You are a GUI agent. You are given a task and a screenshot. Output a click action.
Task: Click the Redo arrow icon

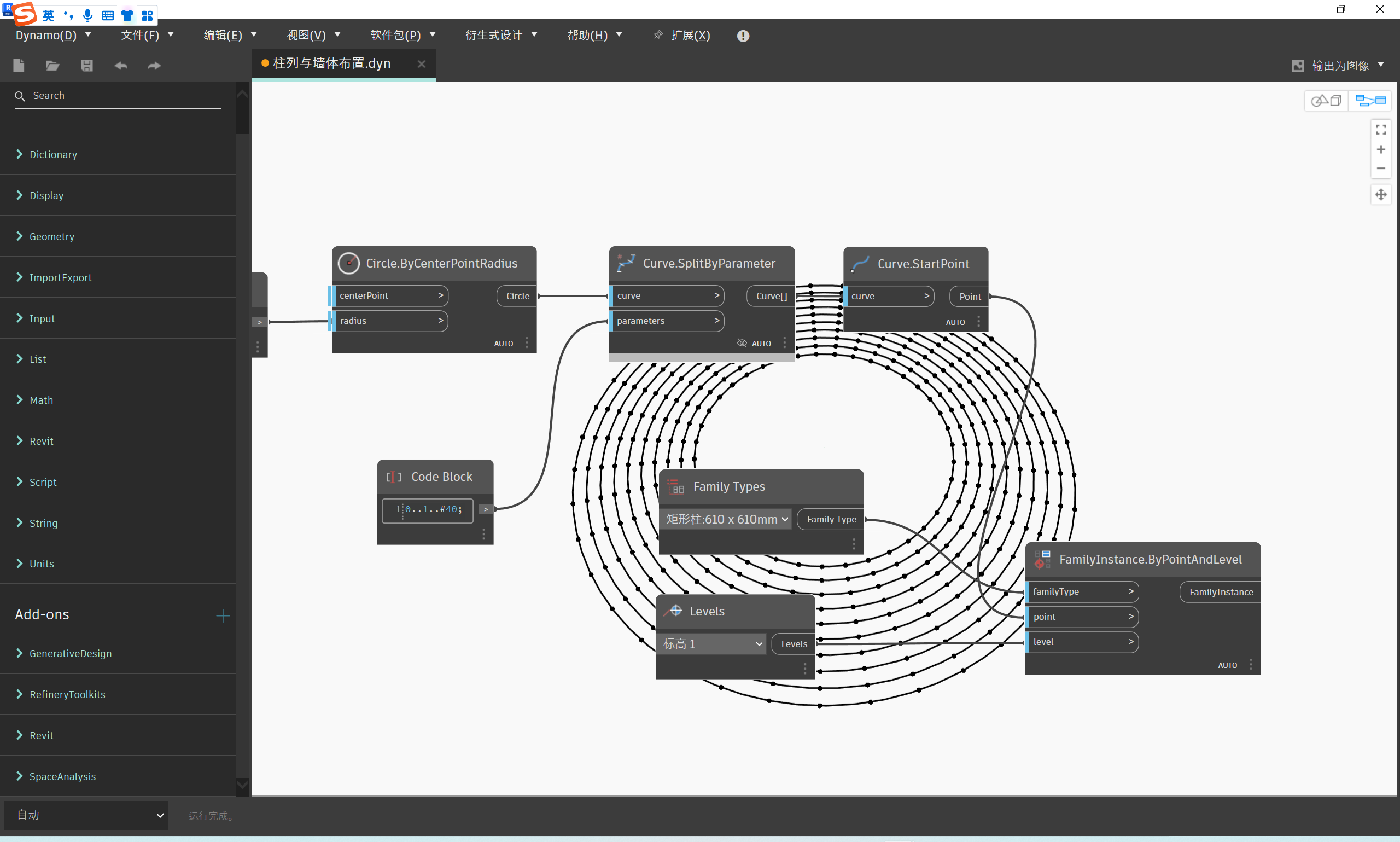coord(154,66)
